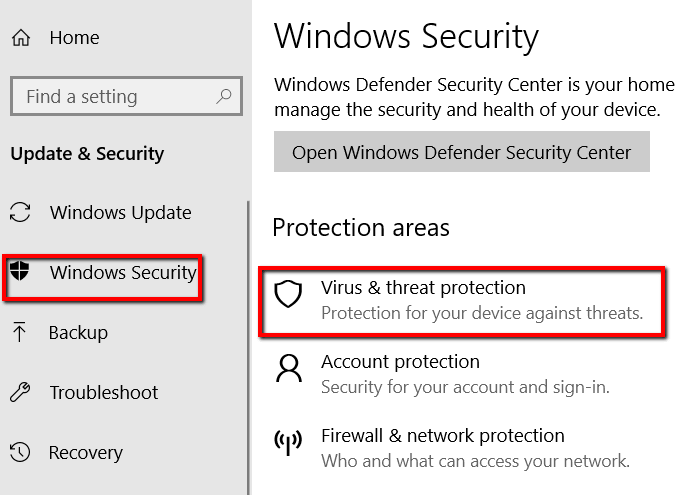
Task: Click the Troubleshoot wrench icon
Action: (x=20, y=393)
